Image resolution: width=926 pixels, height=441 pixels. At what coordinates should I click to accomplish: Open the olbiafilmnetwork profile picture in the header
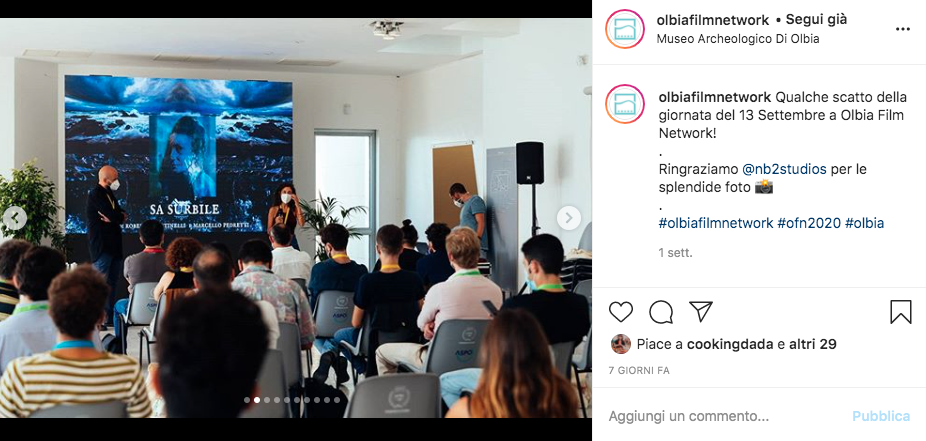[x=625, y=29]
